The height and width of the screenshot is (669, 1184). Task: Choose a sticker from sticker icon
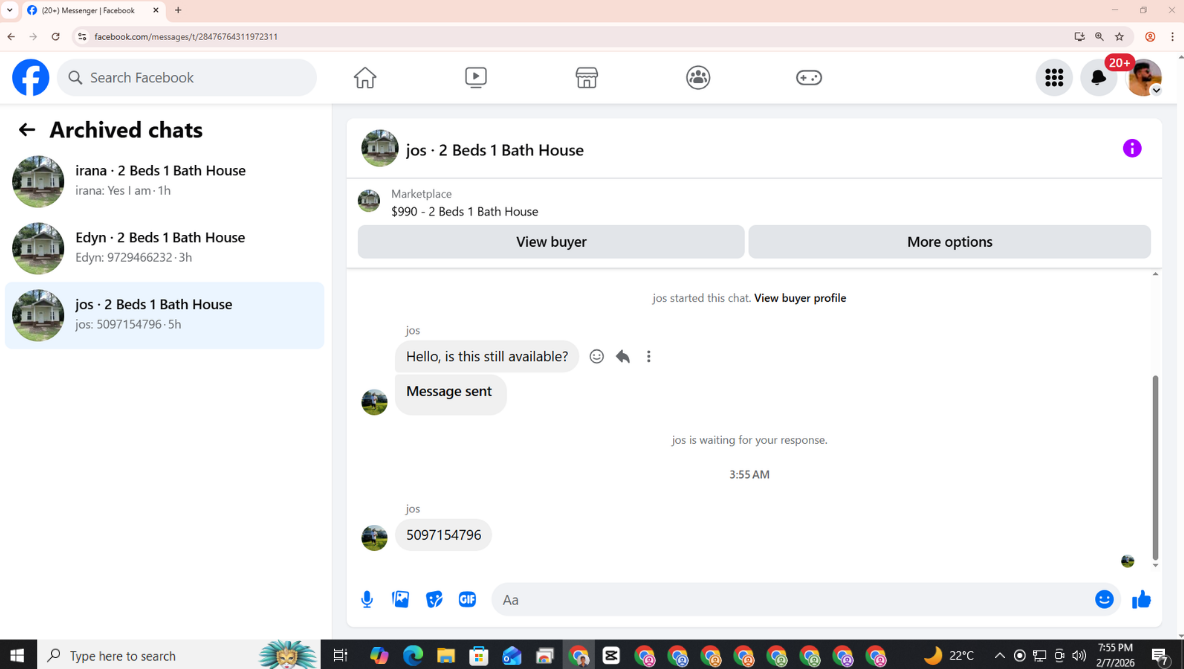point(434,600)
